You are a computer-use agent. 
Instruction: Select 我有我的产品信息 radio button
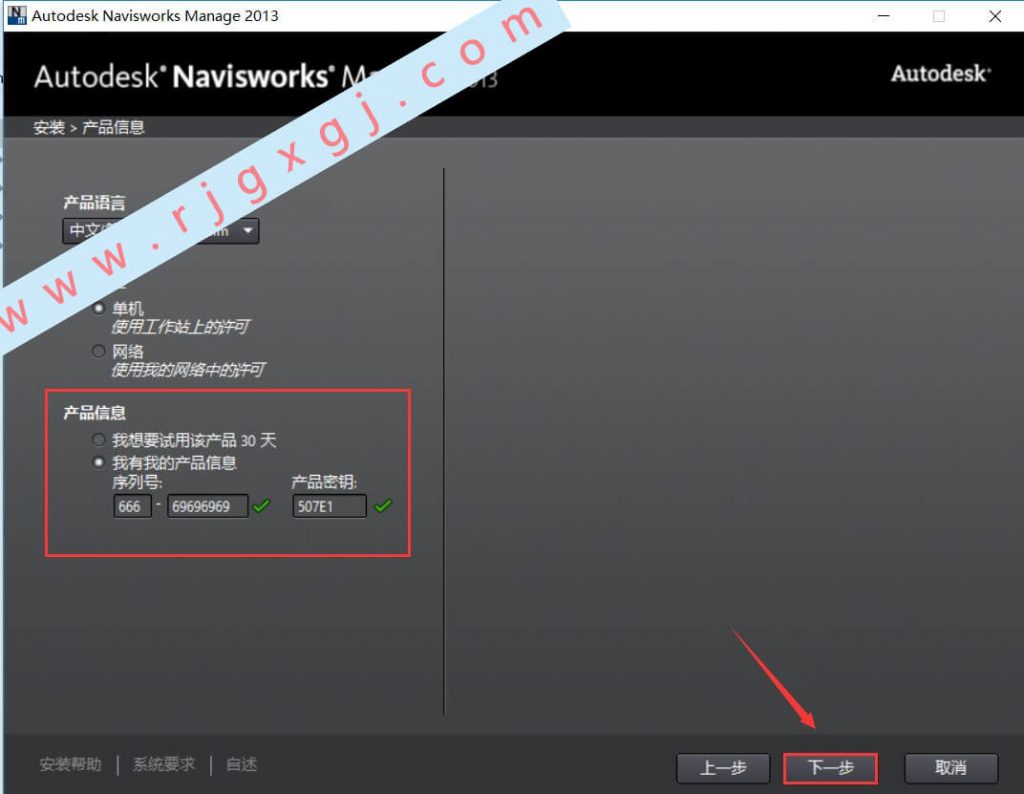[99, 462]
